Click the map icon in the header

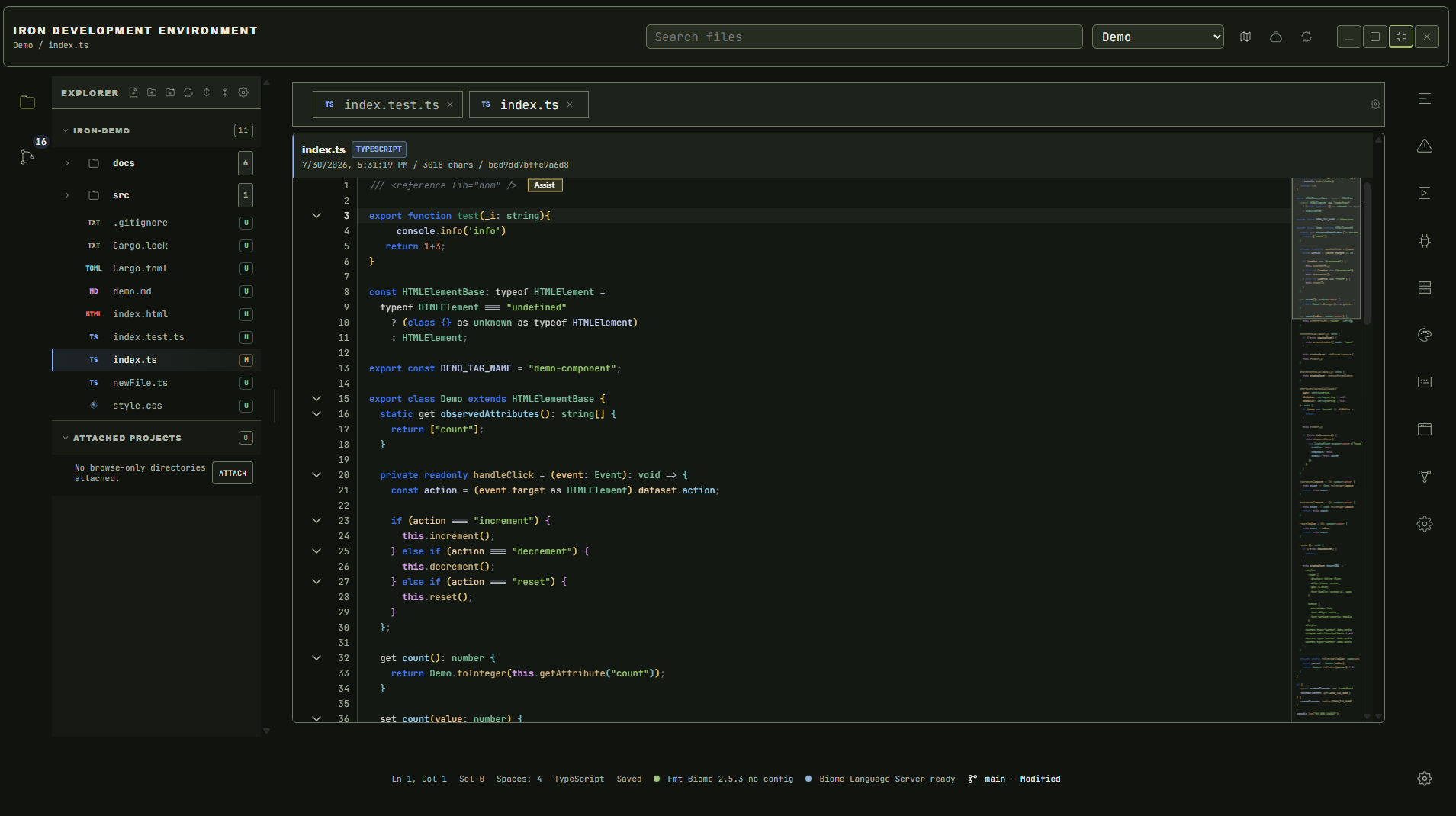point(1245,37)
